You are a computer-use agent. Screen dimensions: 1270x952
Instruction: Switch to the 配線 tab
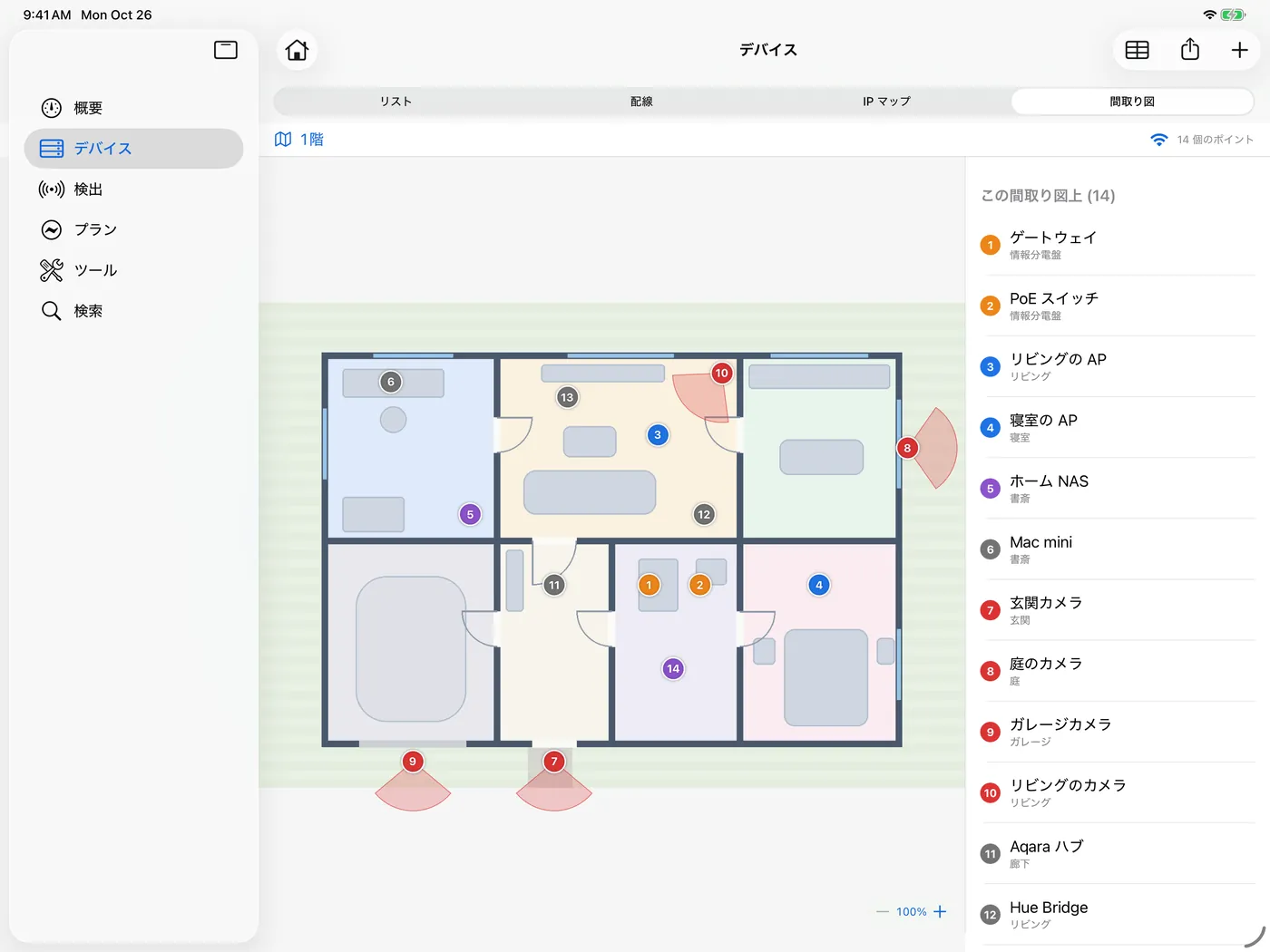641,102
